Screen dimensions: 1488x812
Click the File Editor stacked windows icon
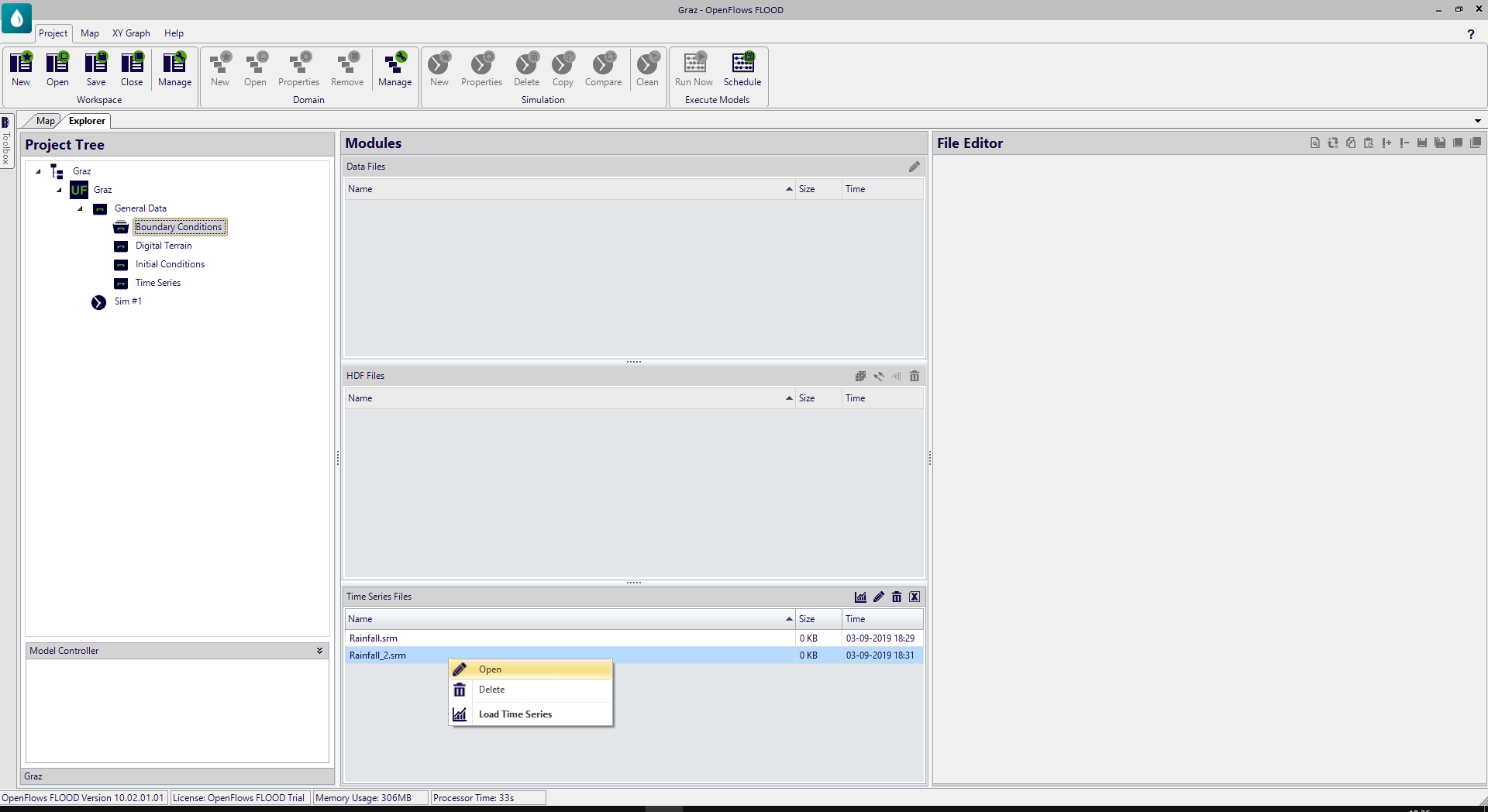[1476, 143]
